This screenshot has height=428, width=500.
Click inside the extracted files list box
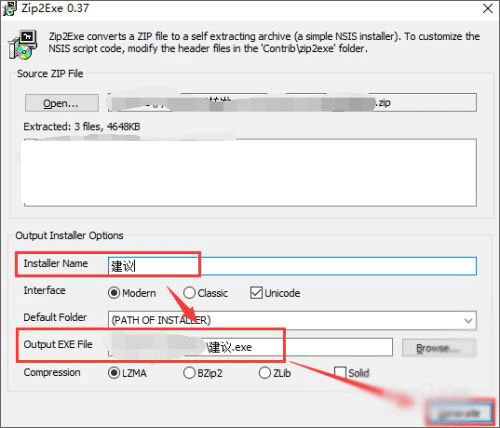250,173
